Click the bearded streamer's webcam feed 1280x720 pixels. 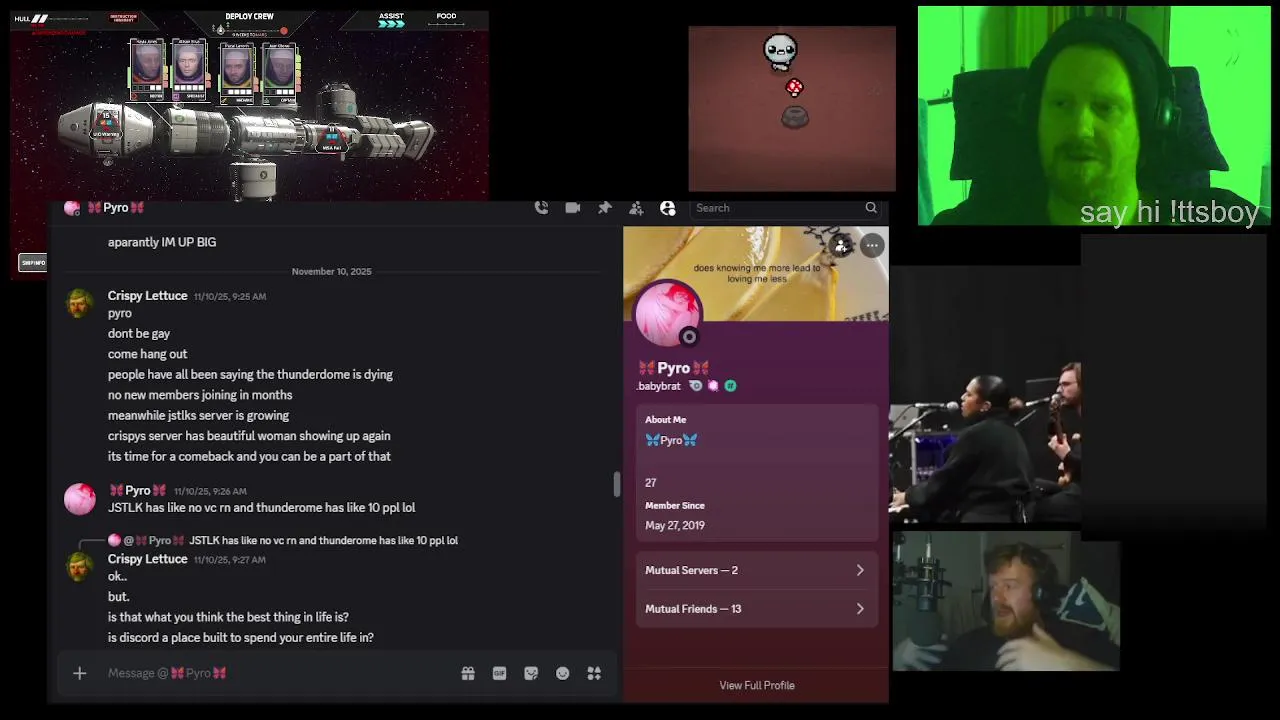(x=1006, y=601)
